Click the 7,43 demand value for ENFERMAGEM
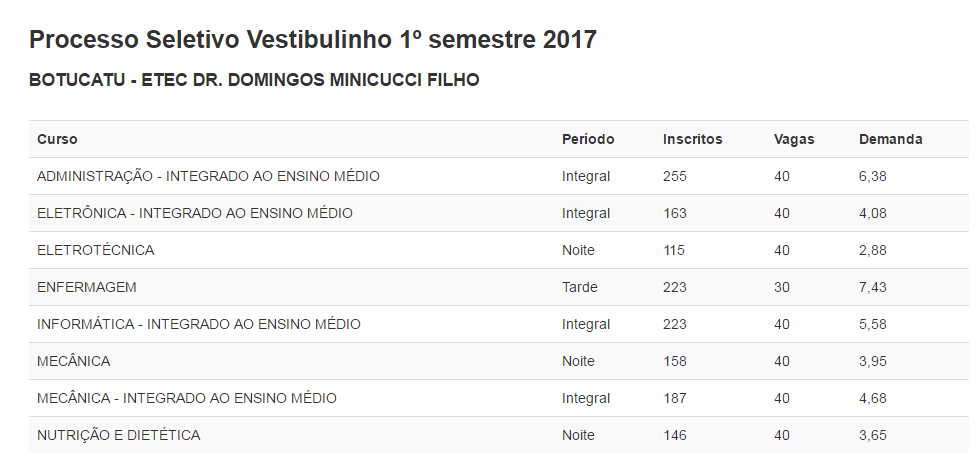The height and width of the screenshot is (474, 975). (872, 287)
